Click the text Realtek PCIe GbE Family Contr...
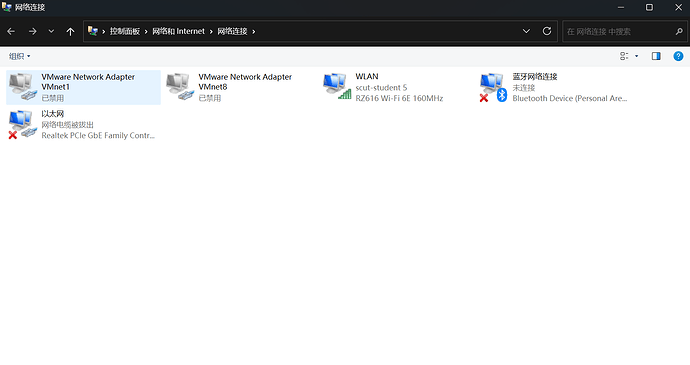 (x=98, y=136)
